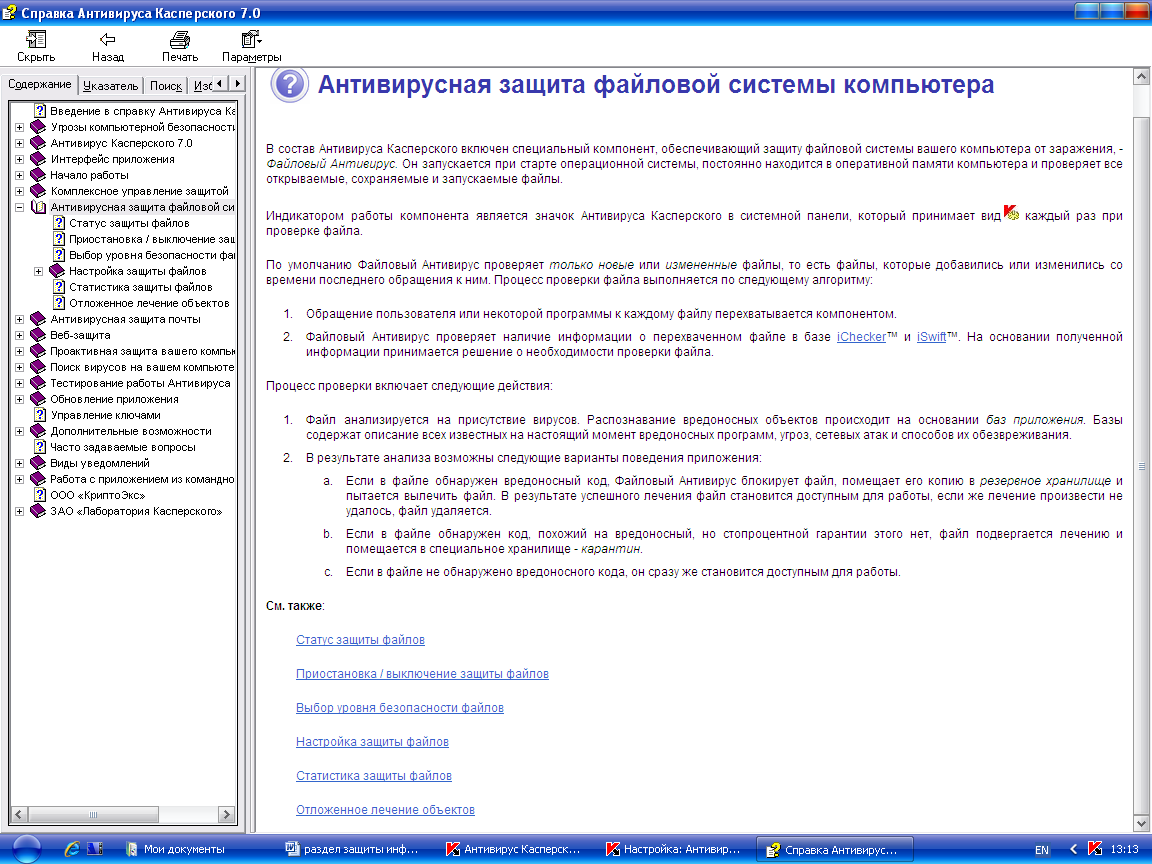This screenshot has width=1152, height=864.
Task: Click the page icon next to Управление ключами
Action: 40,415
